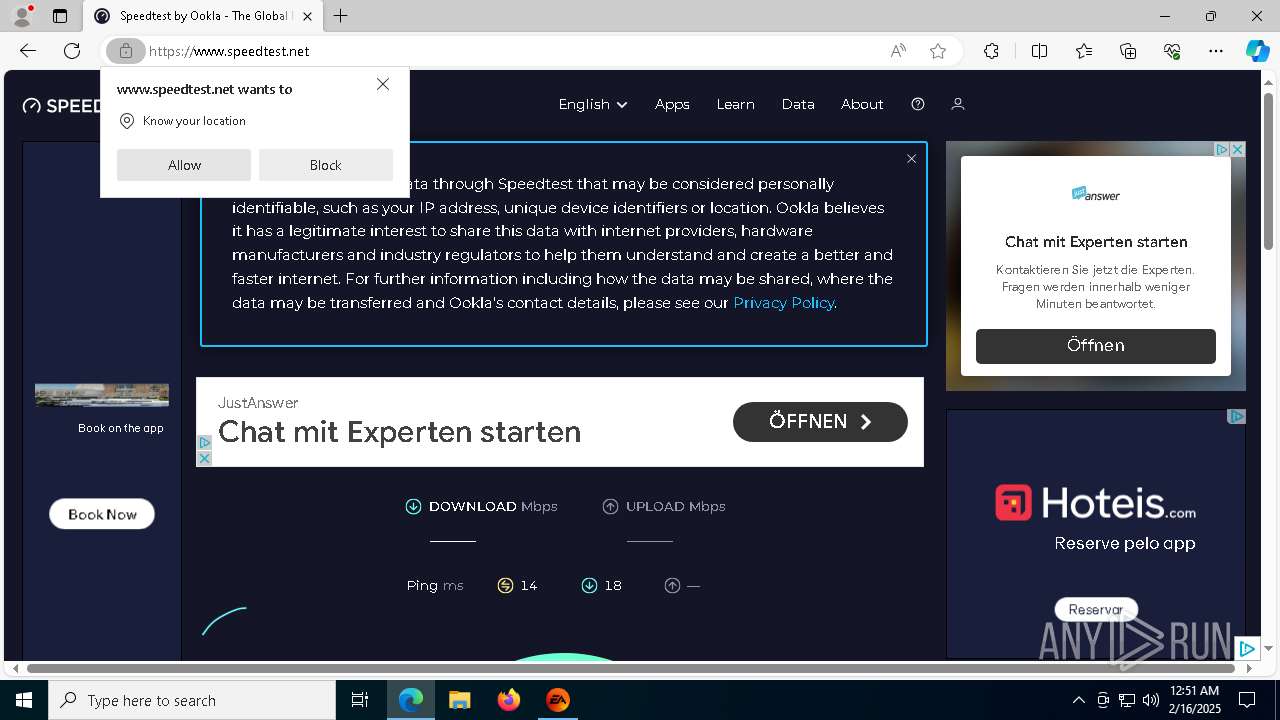Screen dimensions: 1280x720
Task: Open File Explorer from taskbar
Action: click(460, 700)
